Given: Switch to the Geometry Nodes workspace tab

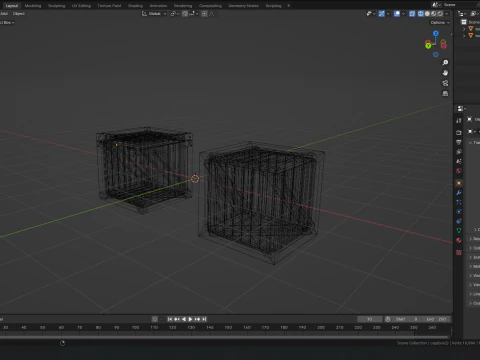Looking at the screenshot, I should [243, 6].
